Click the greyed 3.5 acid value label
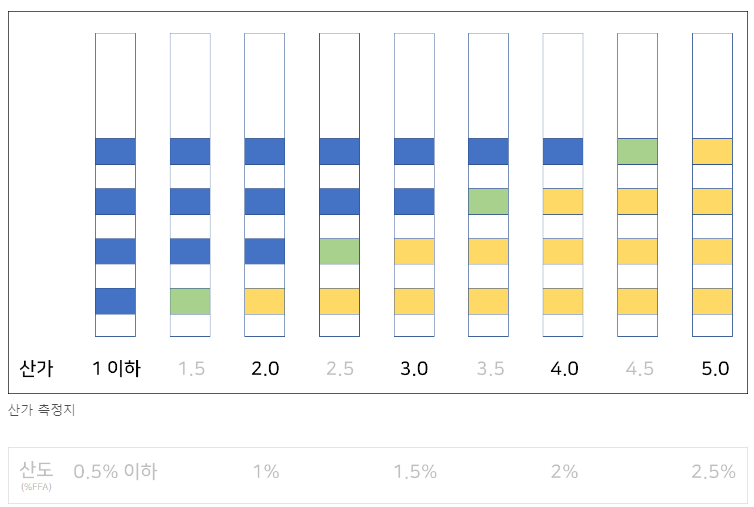 [490, 369]
